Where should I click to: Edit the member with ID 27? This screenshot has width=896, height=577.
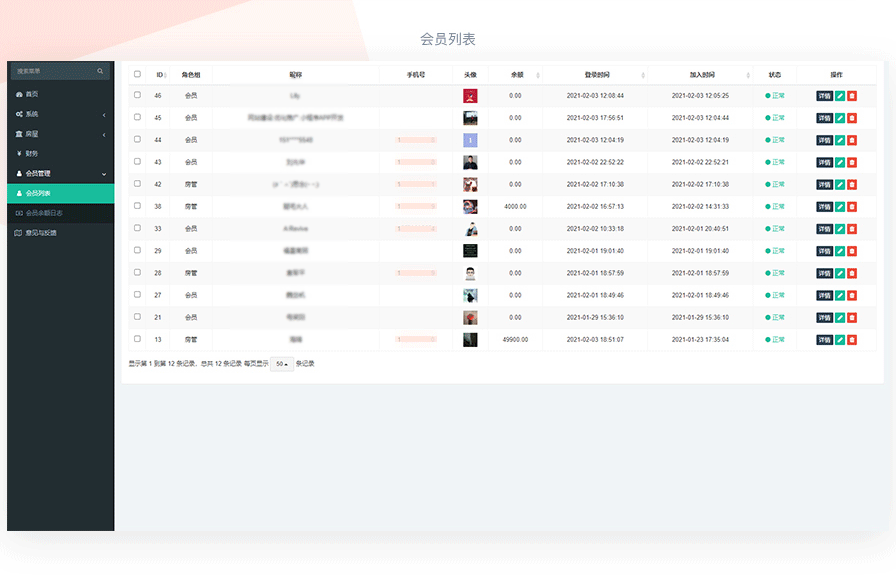(840, 296)
